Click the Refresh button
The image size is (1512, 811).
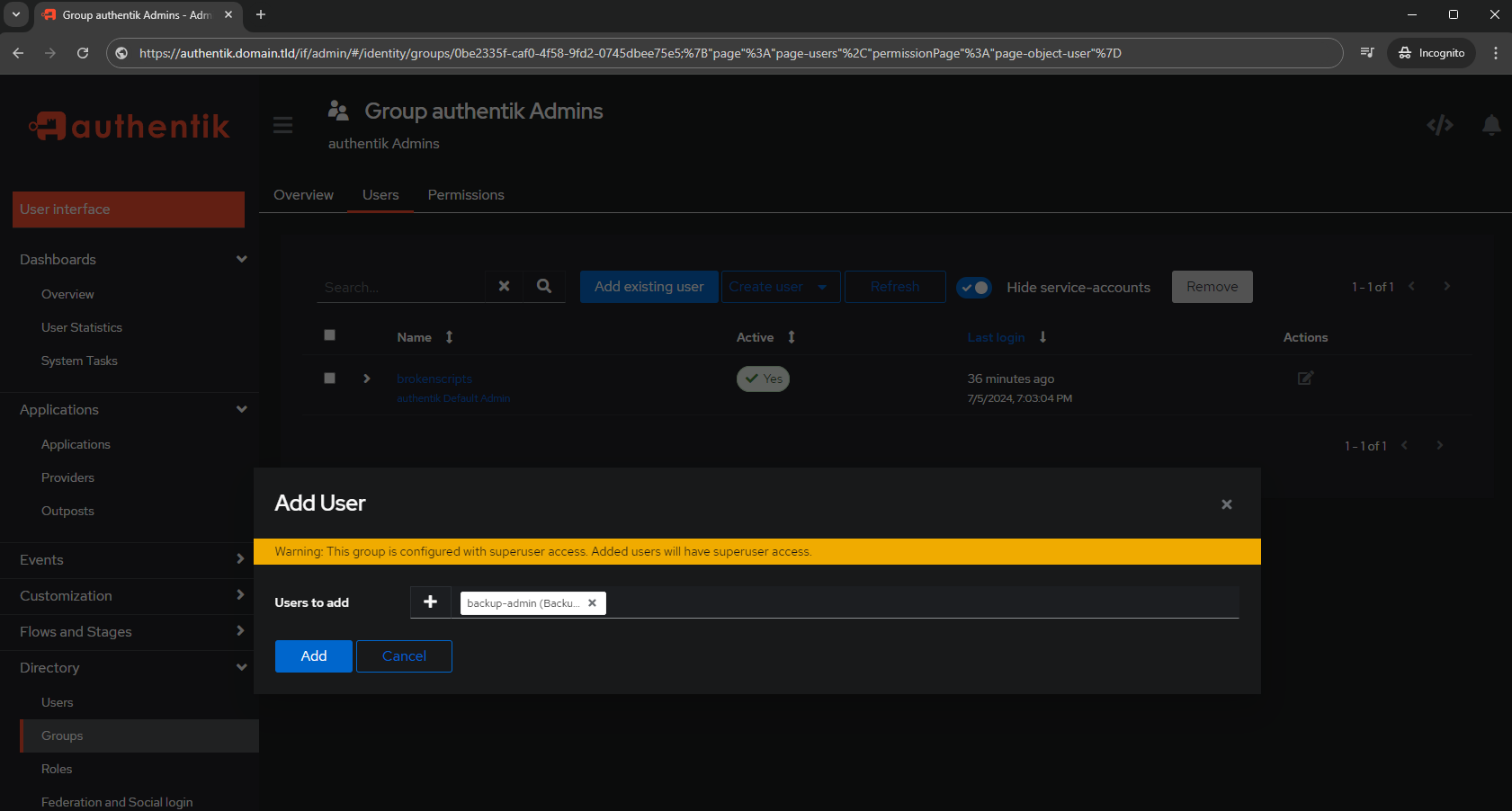click(895, 287)
